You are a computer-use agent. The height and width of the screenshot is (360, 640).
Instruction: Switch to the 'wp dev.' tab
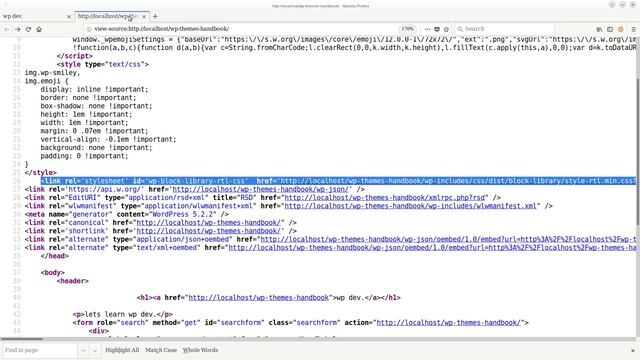coord(36,16)
